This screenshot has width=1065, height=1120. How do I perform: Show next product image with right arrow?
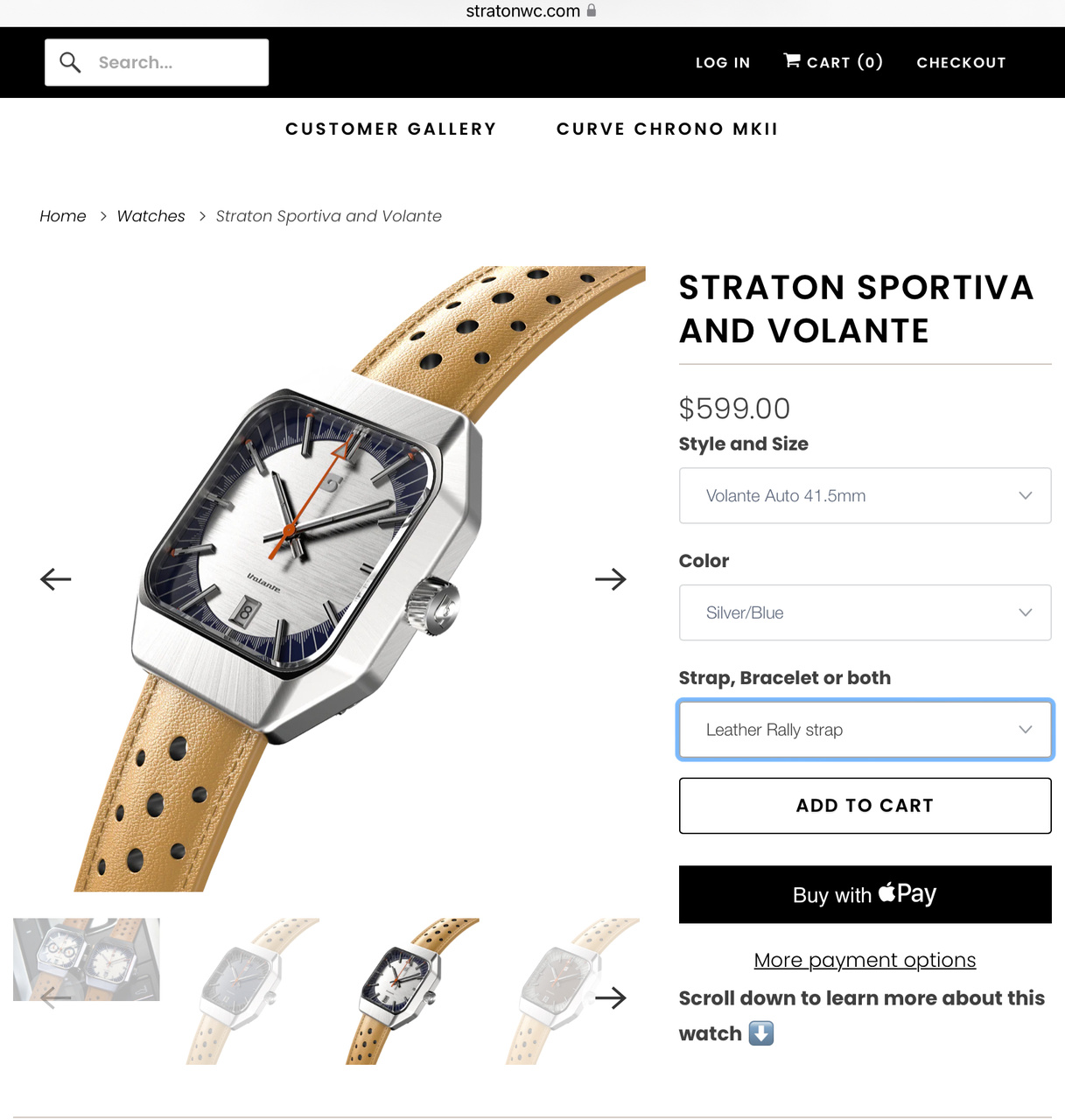pos(611,578)
